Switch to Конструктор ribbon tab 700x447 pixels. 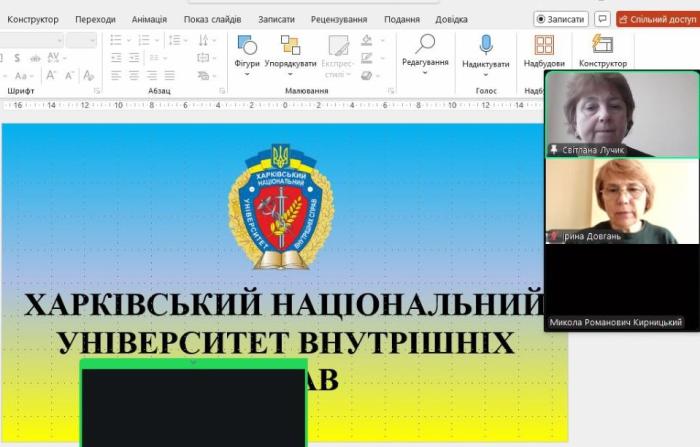(33, 20)
